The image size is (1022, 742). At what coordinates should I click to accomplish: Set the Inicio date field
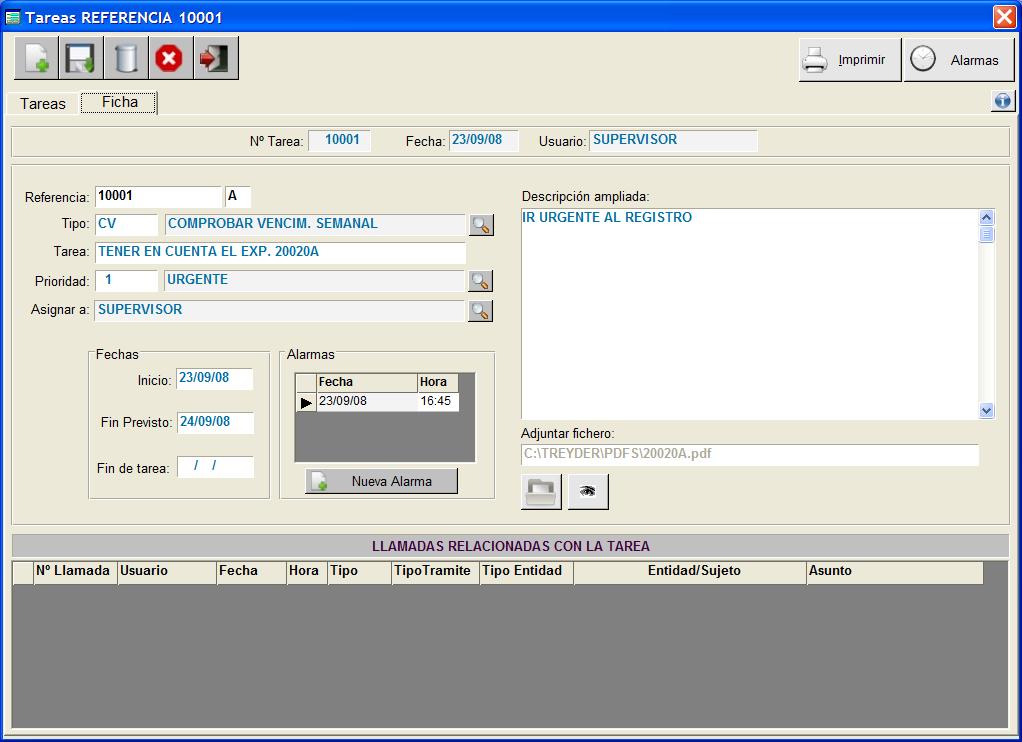(214, 378)
